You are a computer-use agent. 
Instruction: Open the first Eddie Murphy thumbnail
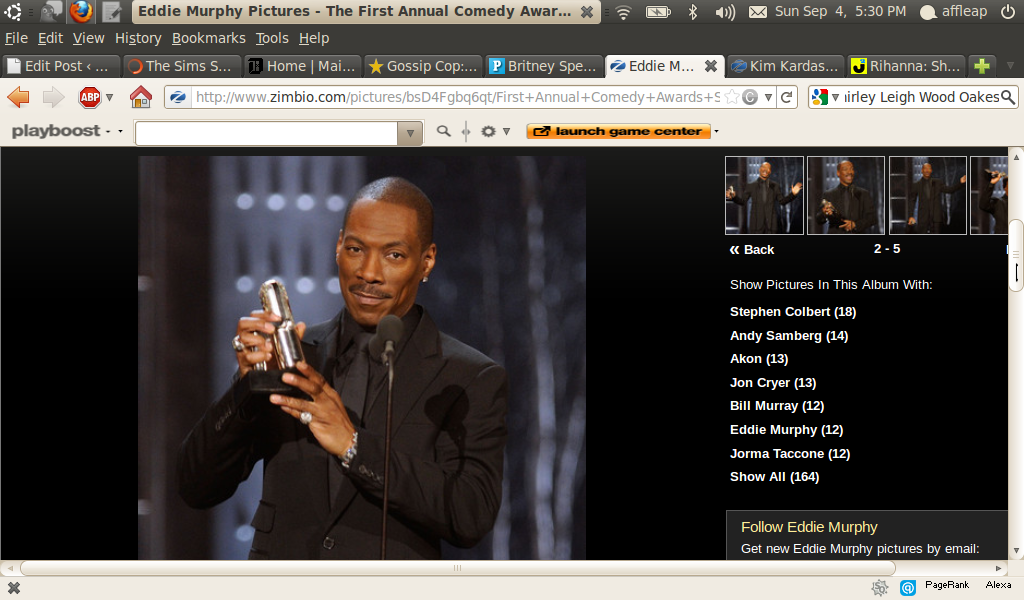click(x=764, y=195)
